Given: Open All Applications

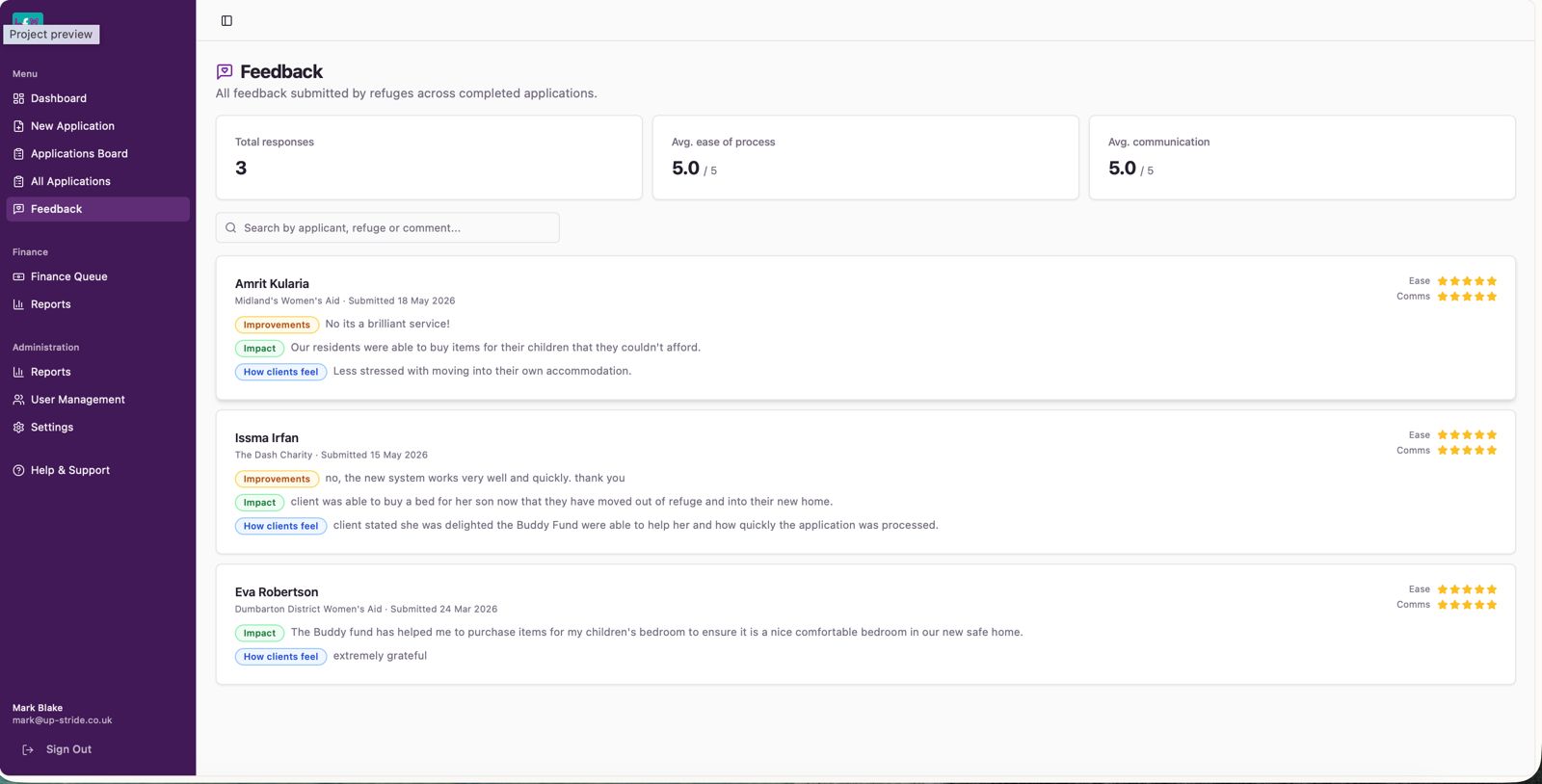Looking at the screenshot, I should (x=97, y=181).
